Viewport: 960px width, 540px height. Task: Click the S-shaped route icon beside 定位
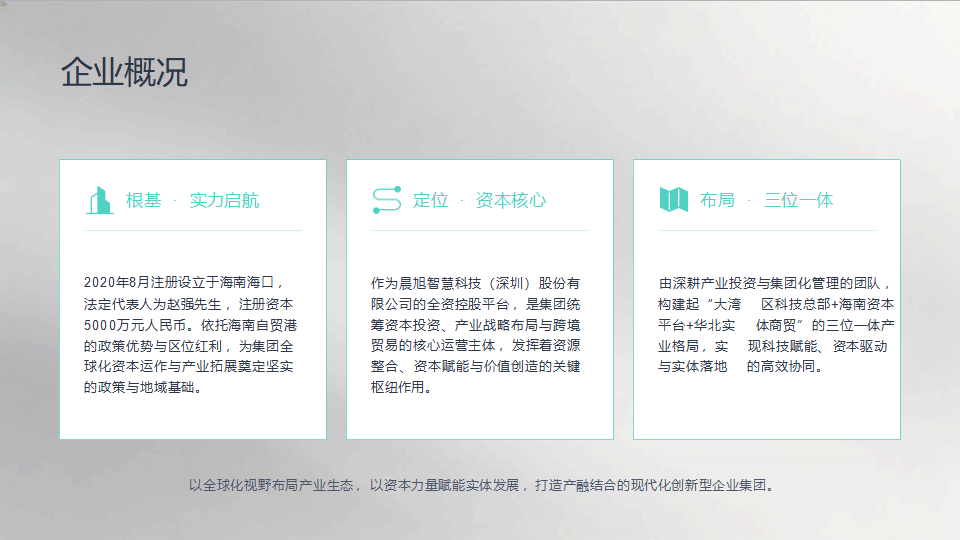(x=387, y=200)
